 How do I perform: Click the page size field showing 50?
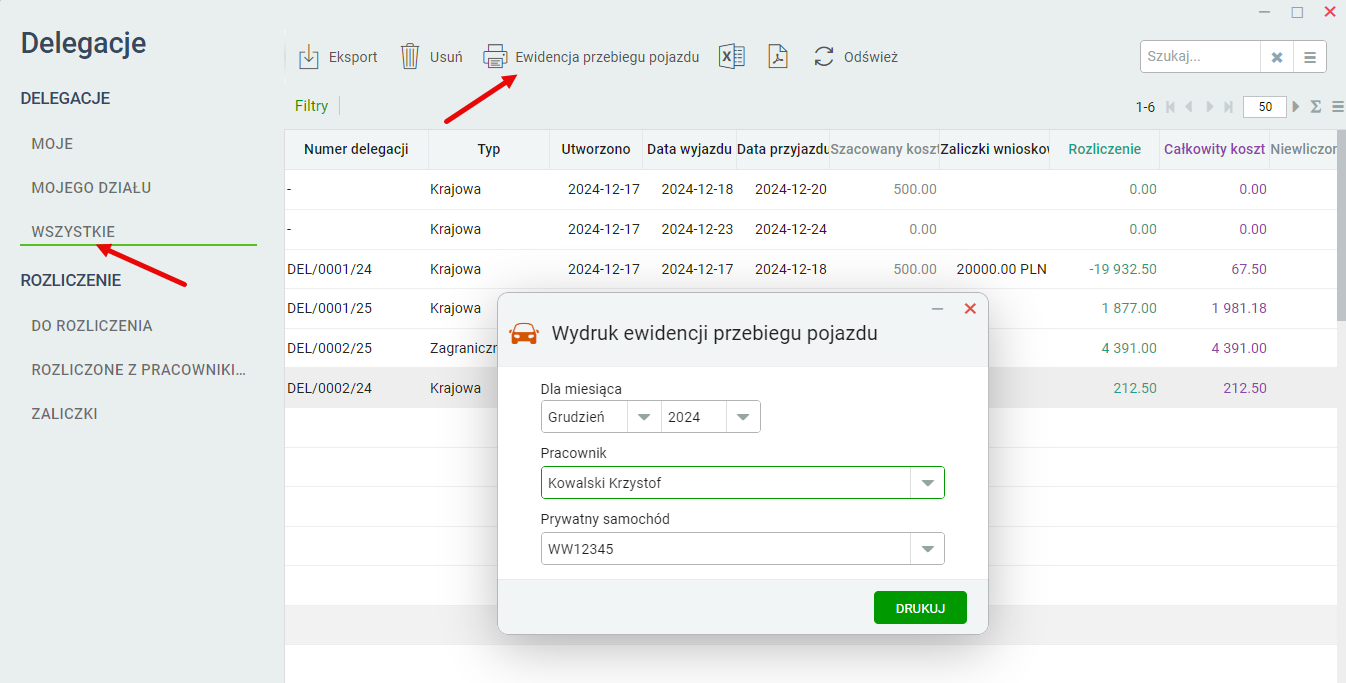point(1265,107)
